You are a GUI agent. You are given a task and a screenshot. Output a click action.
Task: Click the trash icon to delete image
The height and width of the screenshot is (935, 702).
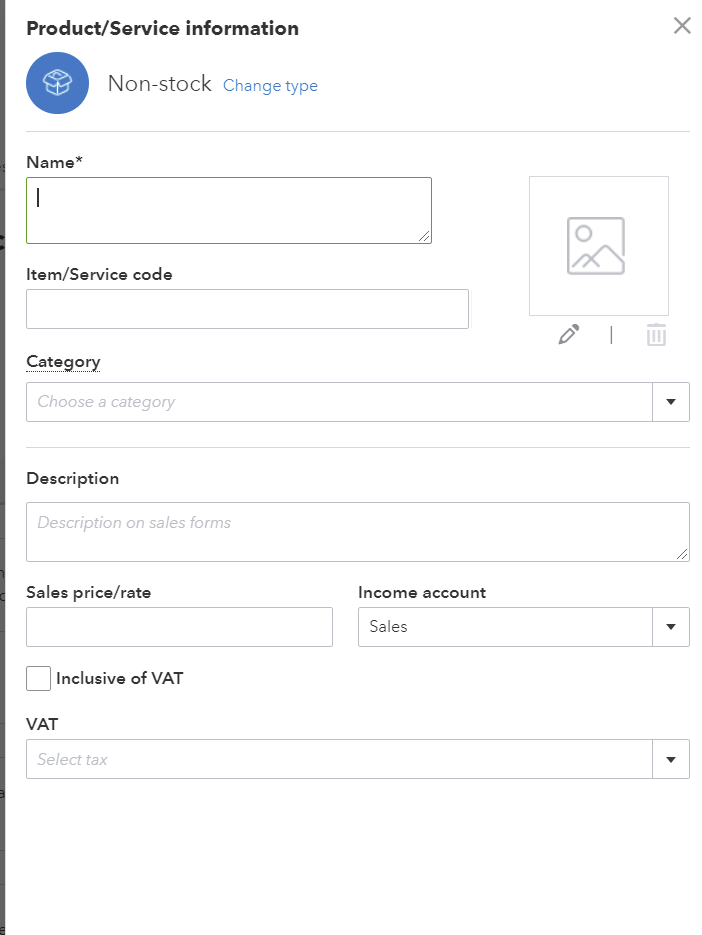[656, 335]
